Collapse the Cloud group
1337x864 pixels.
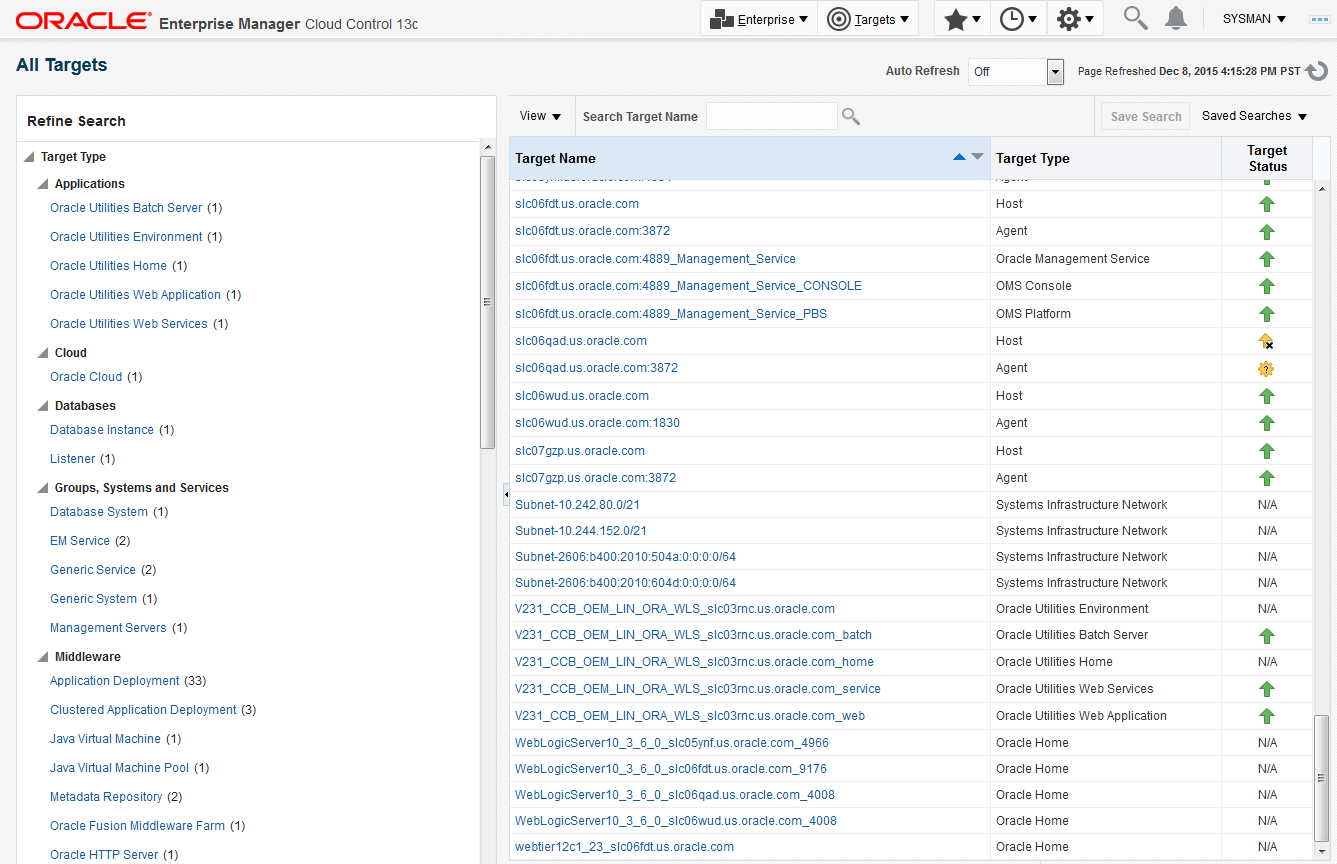43,353
